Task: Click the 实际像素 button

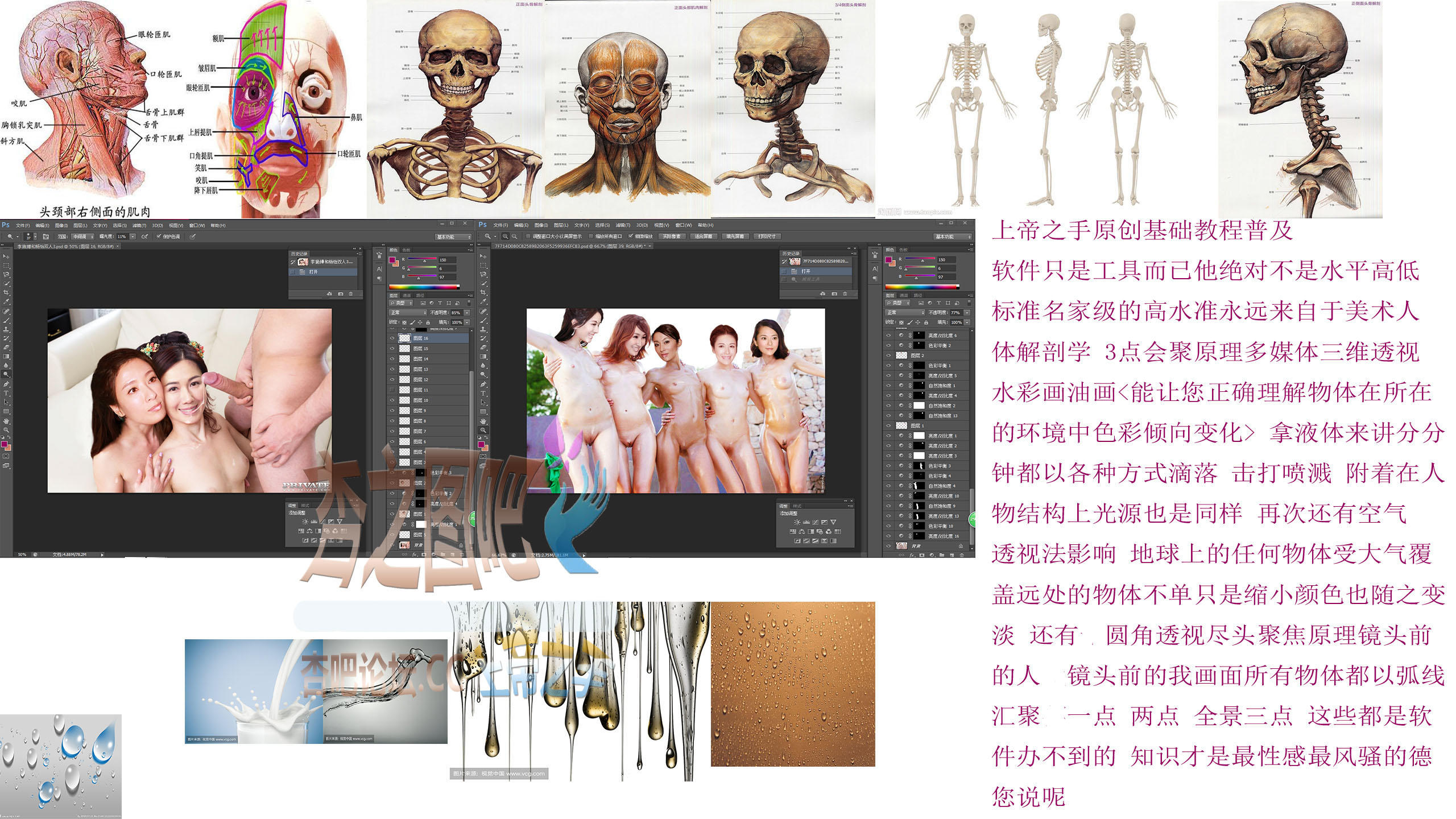Action: click(672, 237)
